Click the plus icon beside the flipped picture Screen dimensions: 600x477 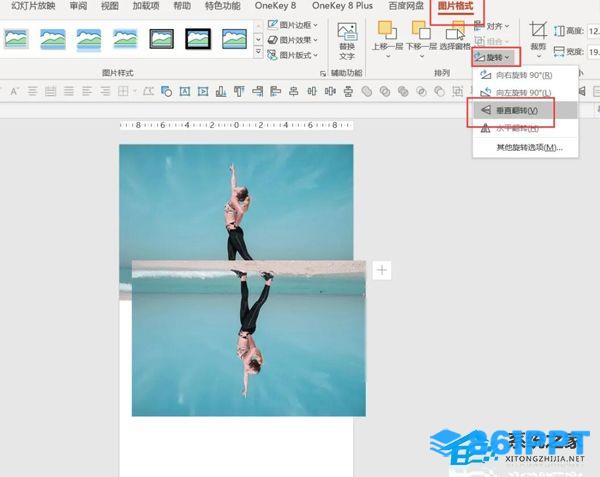click(x=382, y=270)
